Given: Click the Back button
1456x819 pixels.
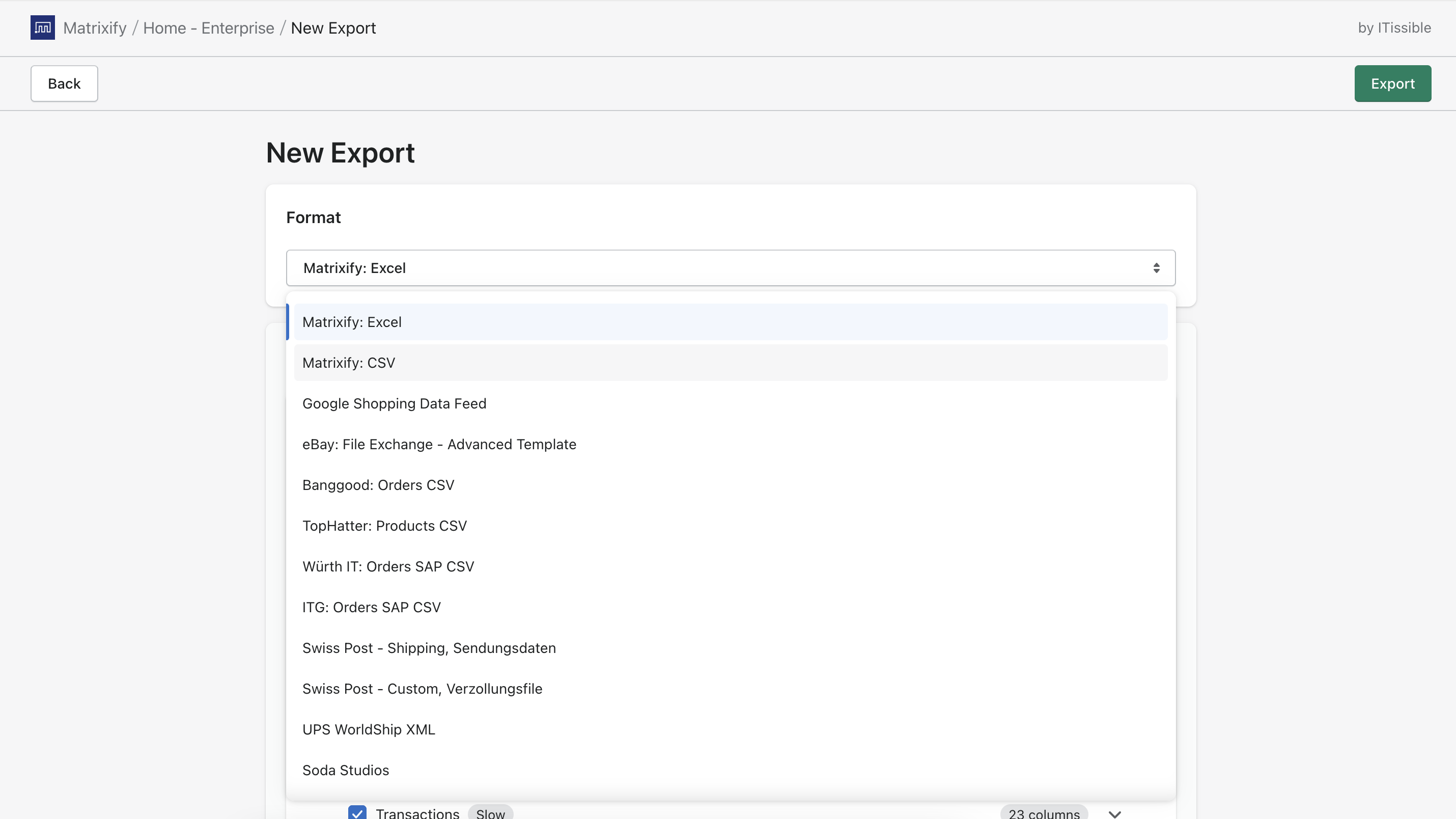Looking at the screenshot, I should (65, 84).
